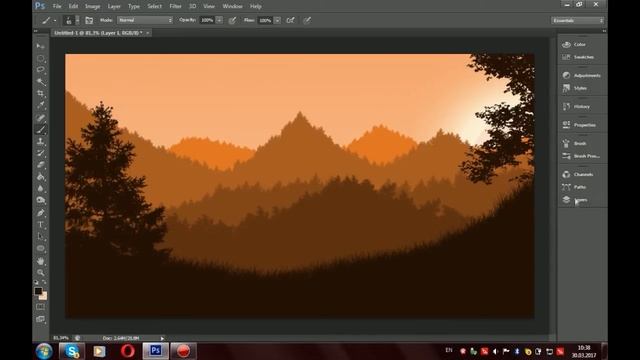640x360 pixels.
Task: Swap foreground and background colors
Action: 44,282
